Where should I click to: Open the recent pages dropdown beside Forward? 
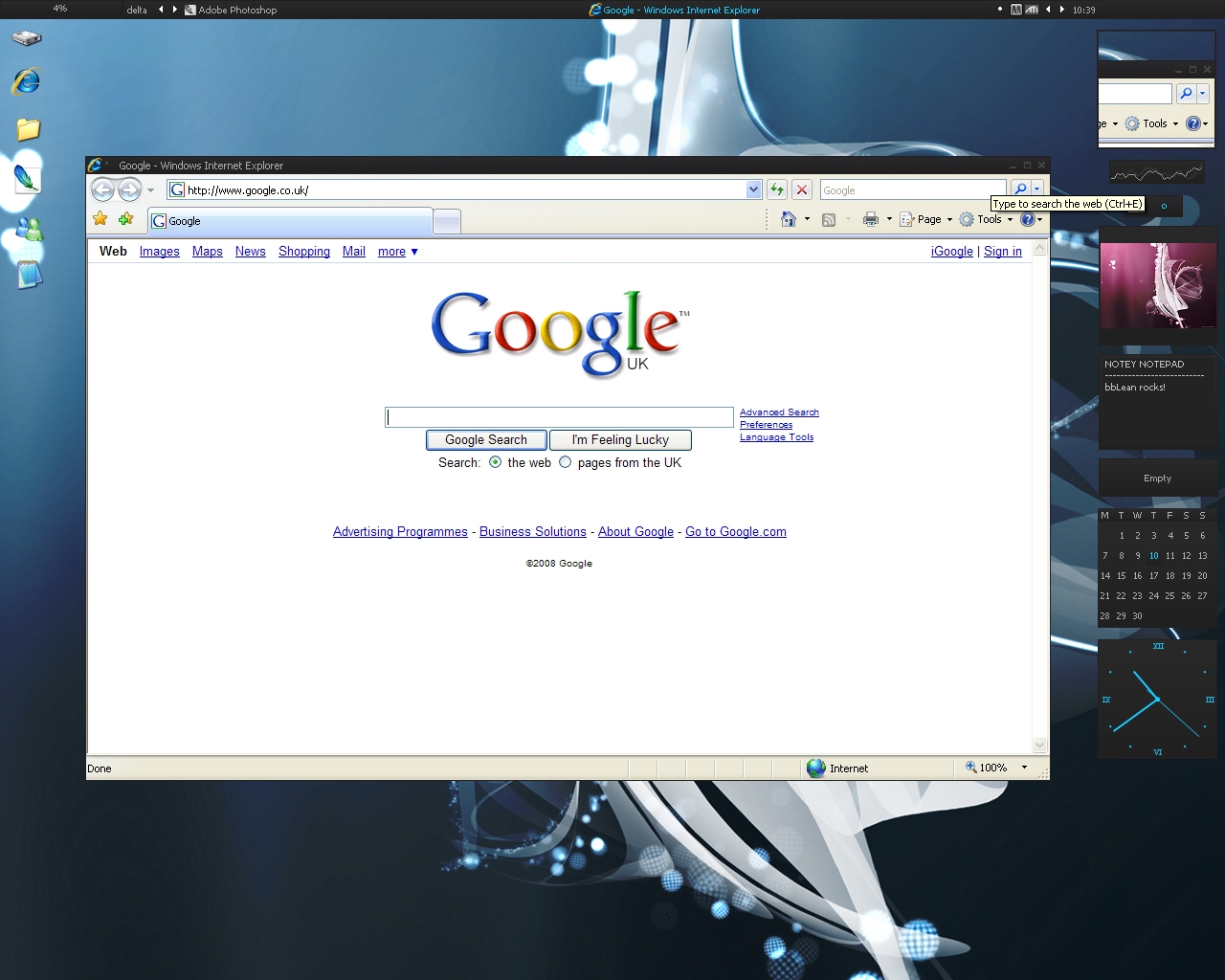click(x=150, y=190)
